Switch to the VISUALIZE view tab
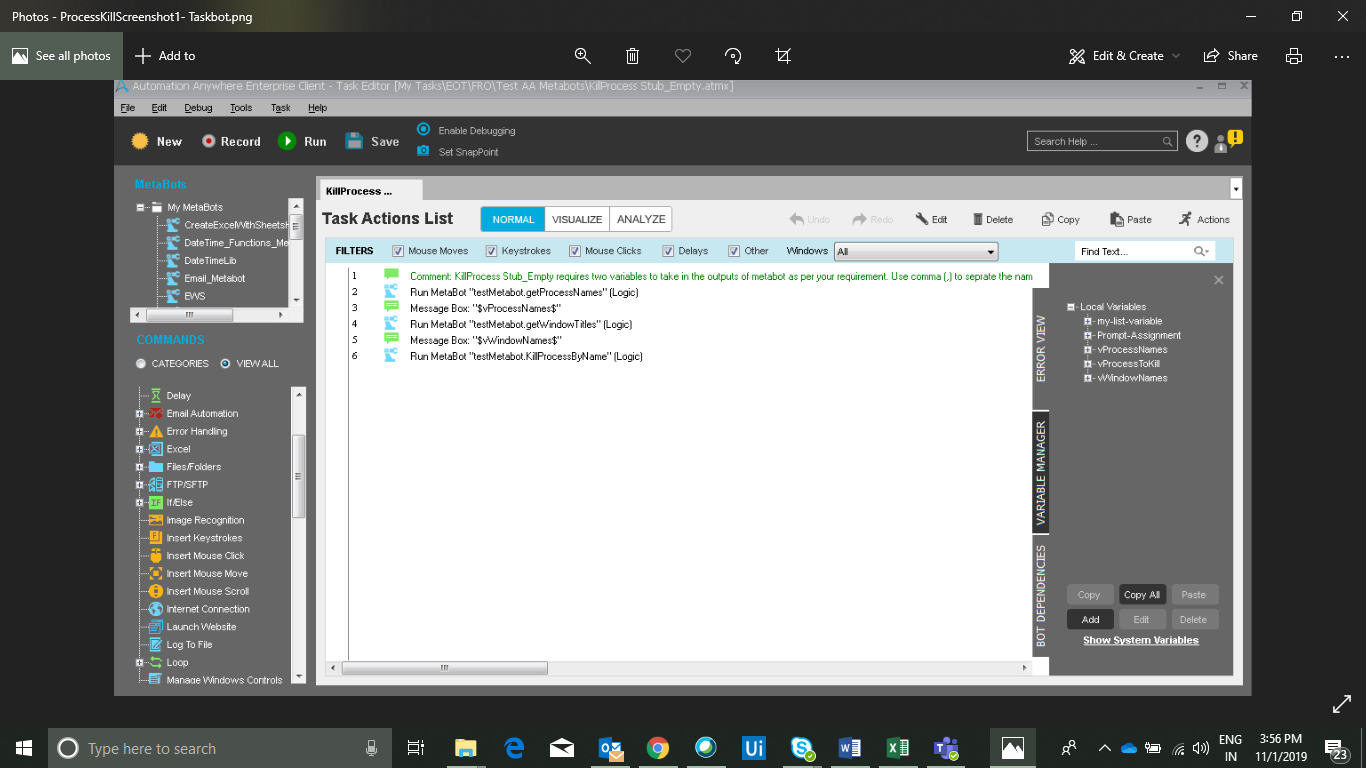 [x=577, y=219]
